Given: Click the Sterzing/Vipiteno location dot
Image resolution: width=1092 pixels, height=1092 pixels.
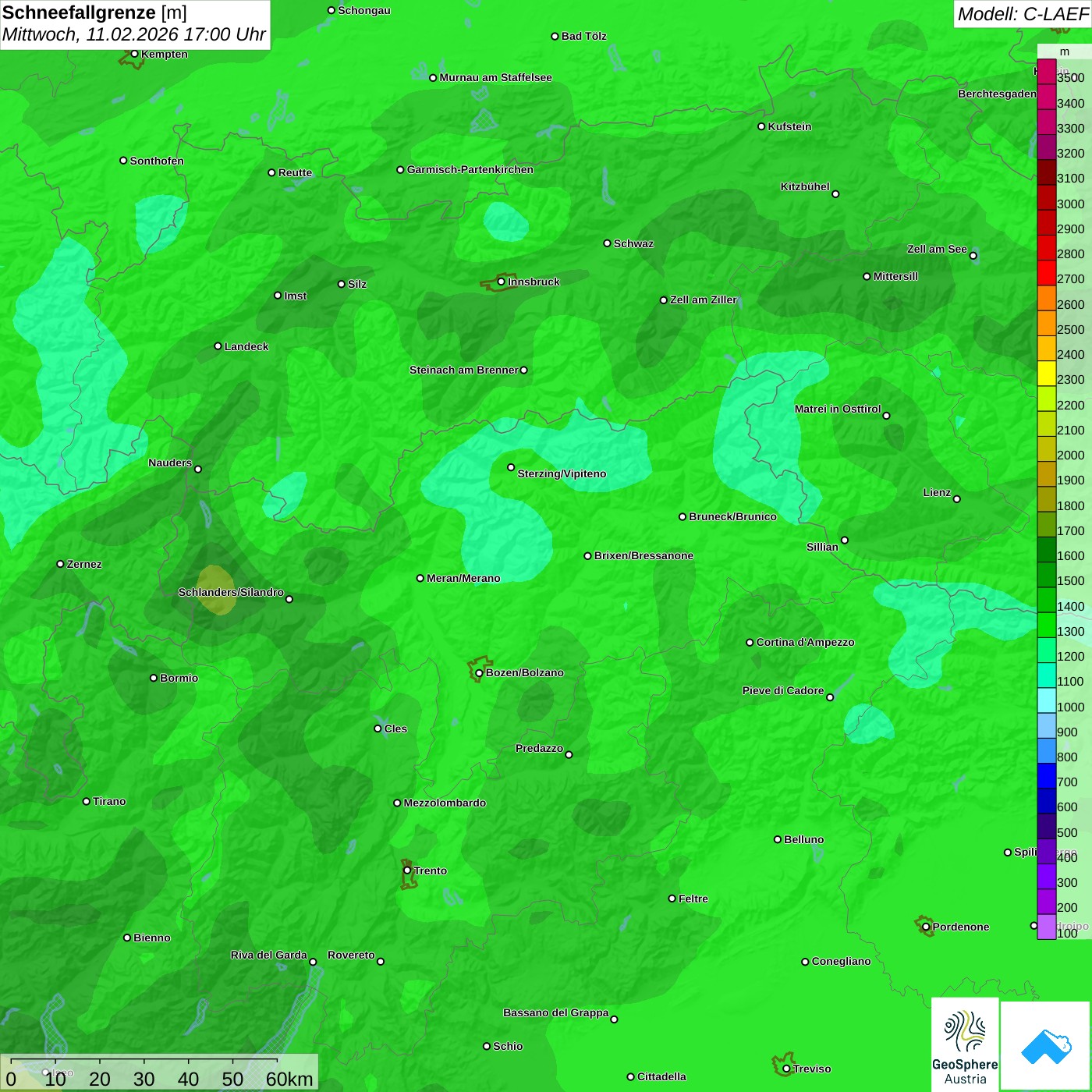Looking at the screenshot, I should point(511,467).
